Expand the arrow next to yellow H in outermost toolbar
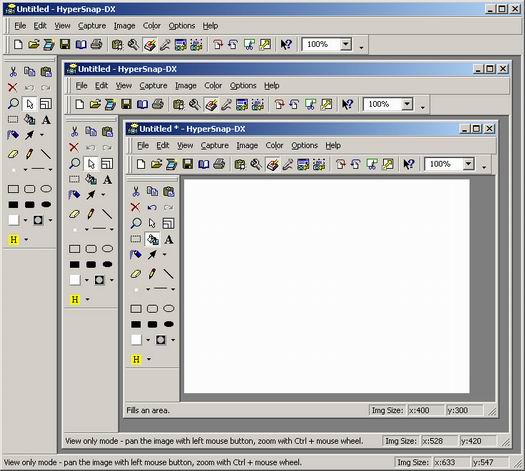This screenshot has width=525, height=471. [x=26, y=240]
